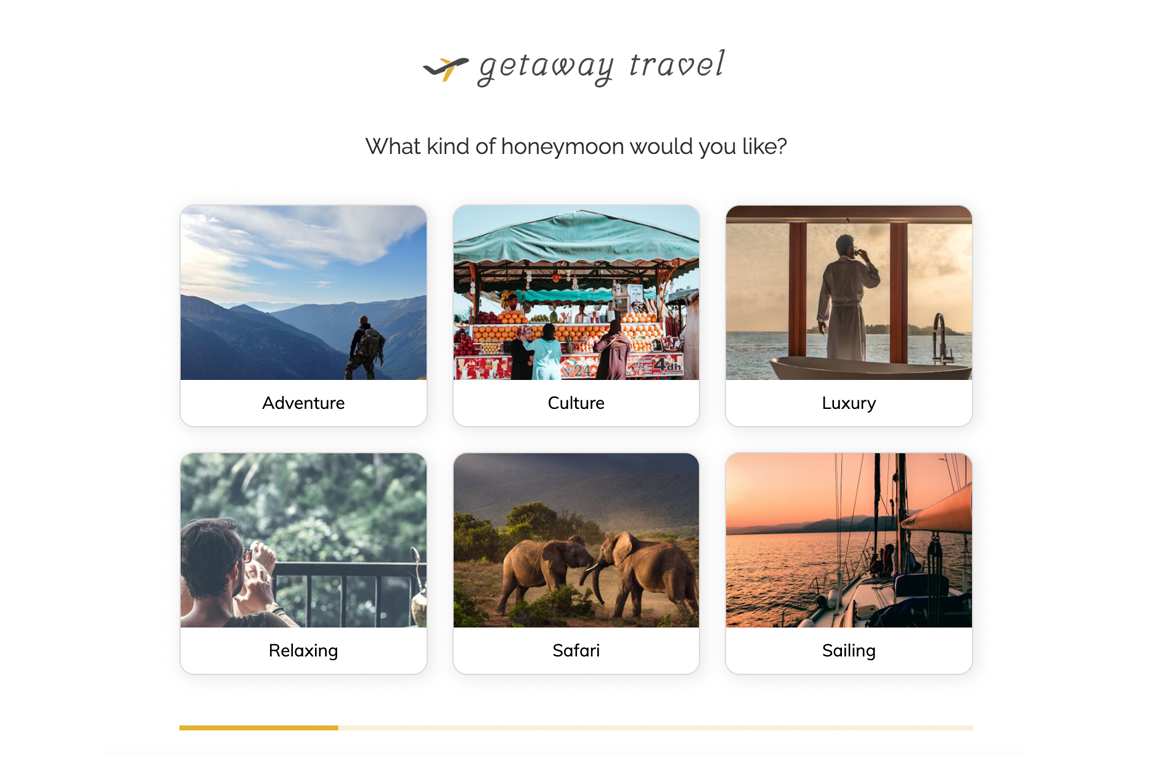Choose the Relaxing label

304,651
